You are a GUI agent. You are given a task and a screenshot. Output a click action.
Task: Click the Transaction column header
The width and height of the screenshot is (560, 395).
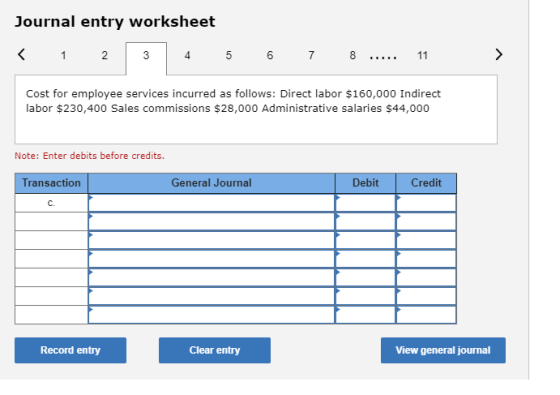point(51,183)
